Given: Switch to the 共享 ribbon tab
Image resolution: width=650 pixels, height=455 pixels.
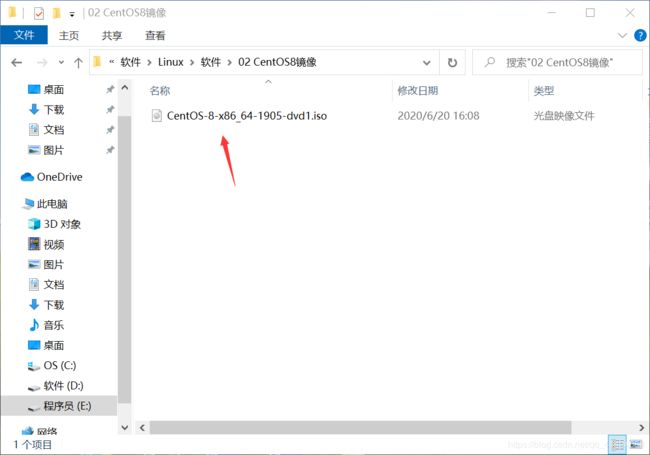Looking at the screenshot, I should point(112,36).
